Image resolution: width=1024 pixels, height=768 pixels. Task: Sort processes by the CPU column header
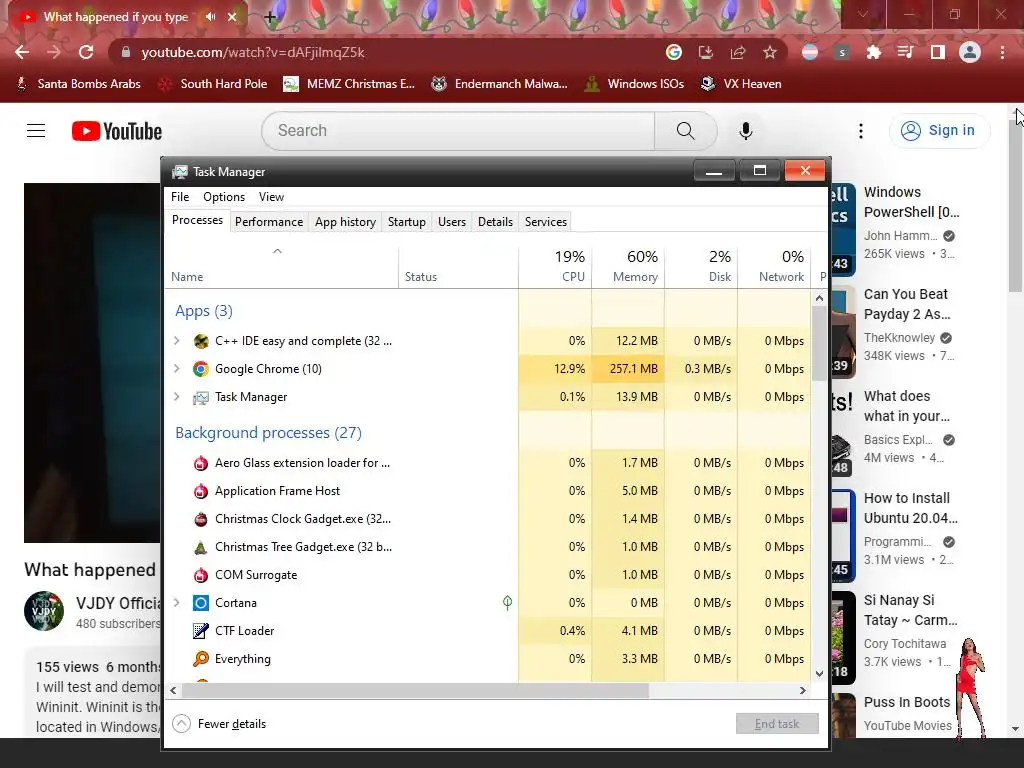coord(555,266)
